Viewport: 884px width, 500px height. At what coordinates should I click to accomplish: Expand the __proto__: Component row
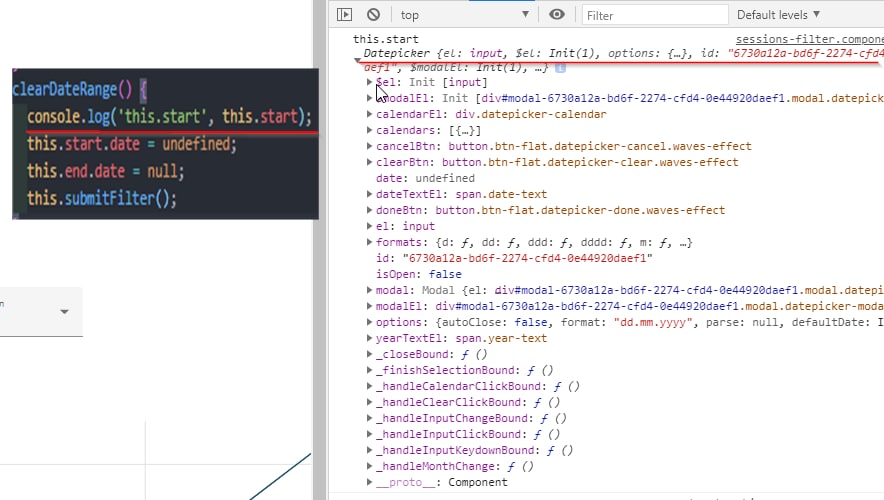pos(369,483)
